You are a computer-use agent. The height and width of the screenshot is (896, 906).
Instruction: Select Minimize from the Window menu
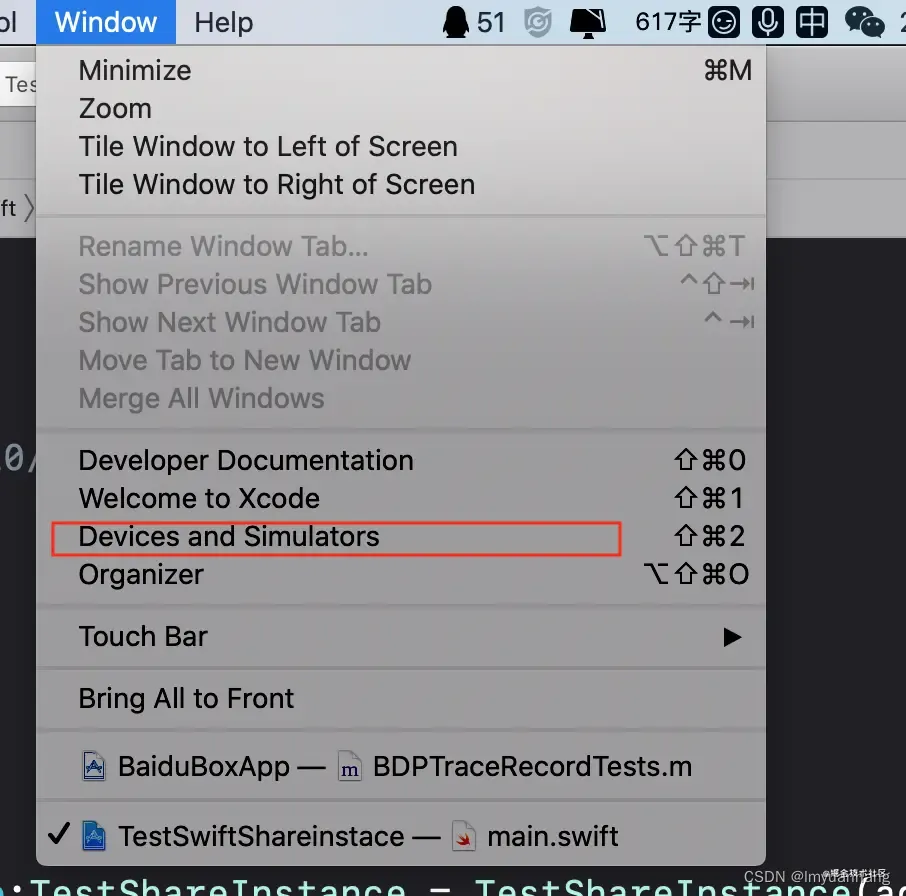(401, 70)
